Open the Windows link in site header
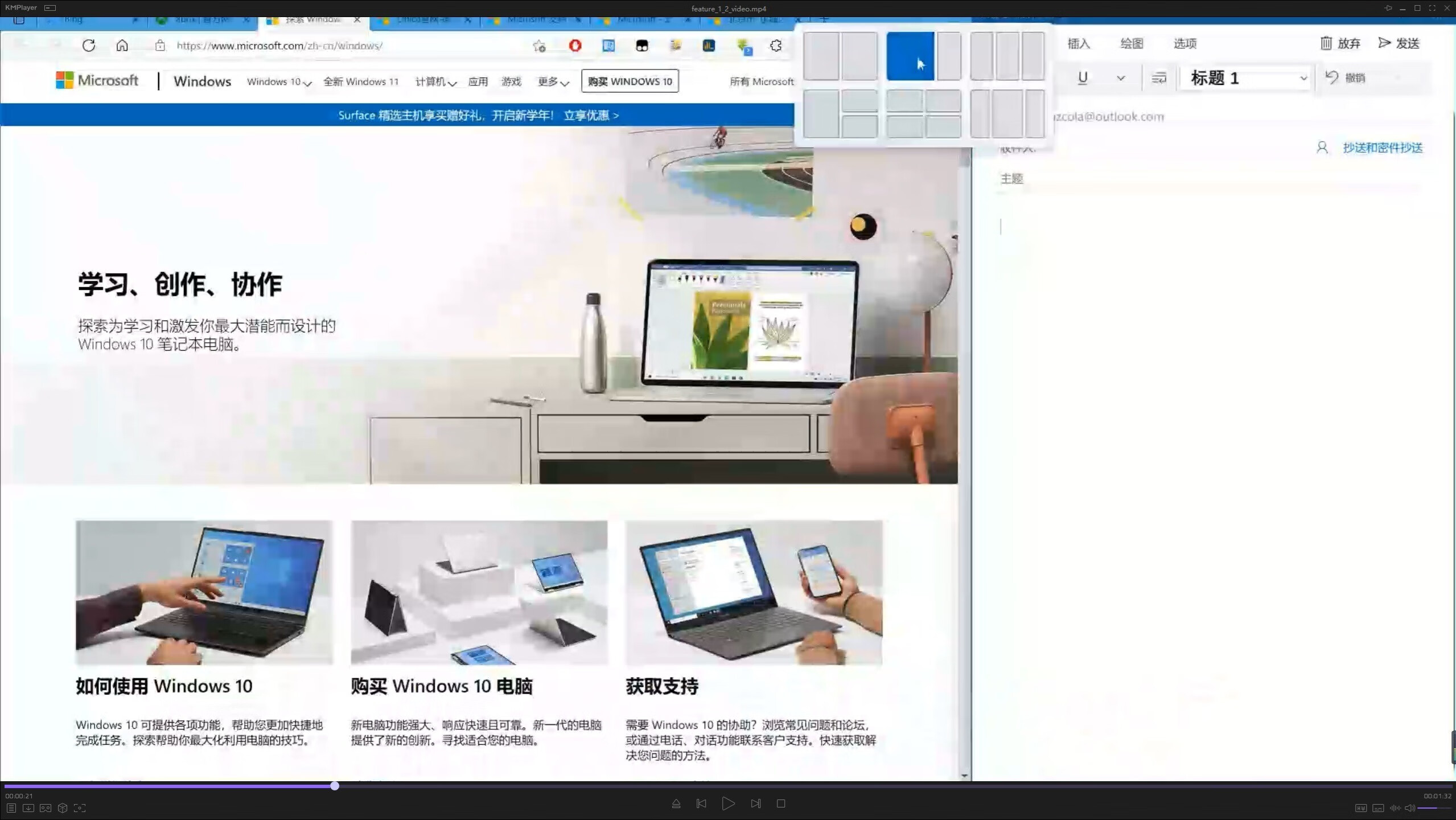The width and height of the screenshot is (1456, 820). tap(202, 81)
